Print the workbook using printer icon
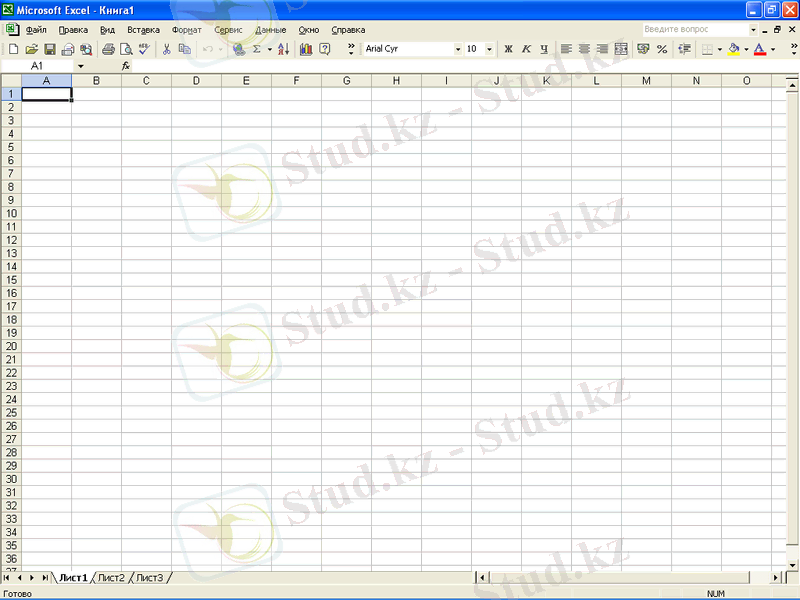This screenshot has width=800, height=600. pos(108,49)
